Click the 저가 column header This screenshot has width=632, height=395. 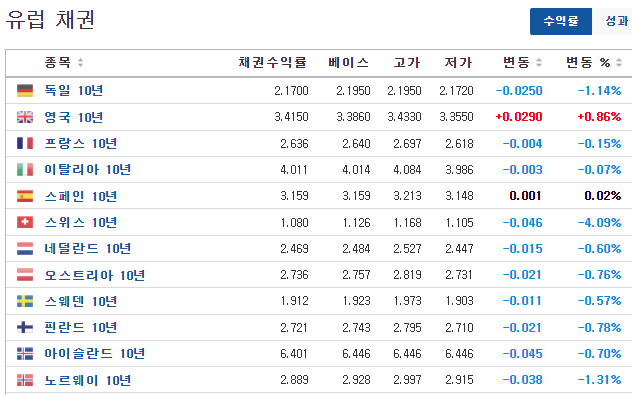[x=458, y=62]
